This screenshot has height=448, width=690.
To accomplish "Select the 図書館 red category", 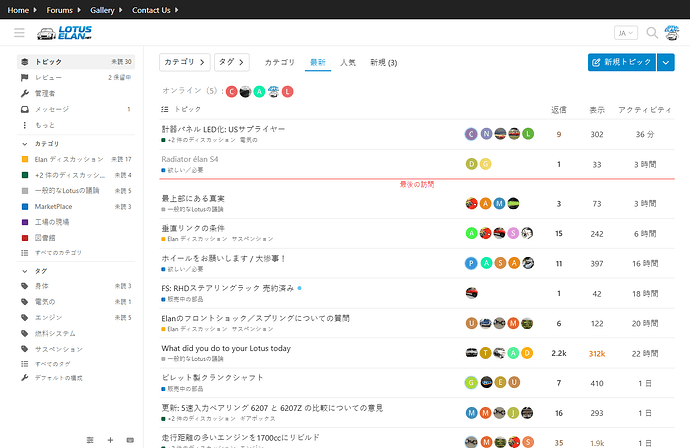I will click(76, 238).
